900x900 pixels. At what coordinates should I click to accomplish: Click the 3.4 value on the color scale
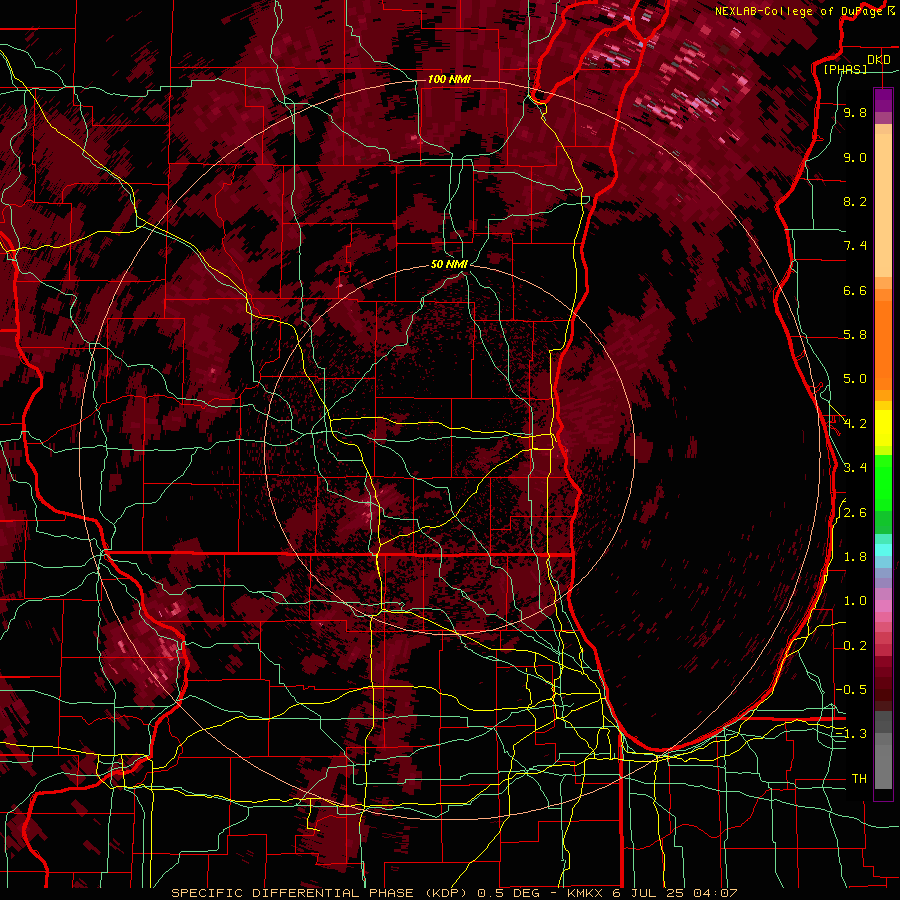click(x=855, y=468)
